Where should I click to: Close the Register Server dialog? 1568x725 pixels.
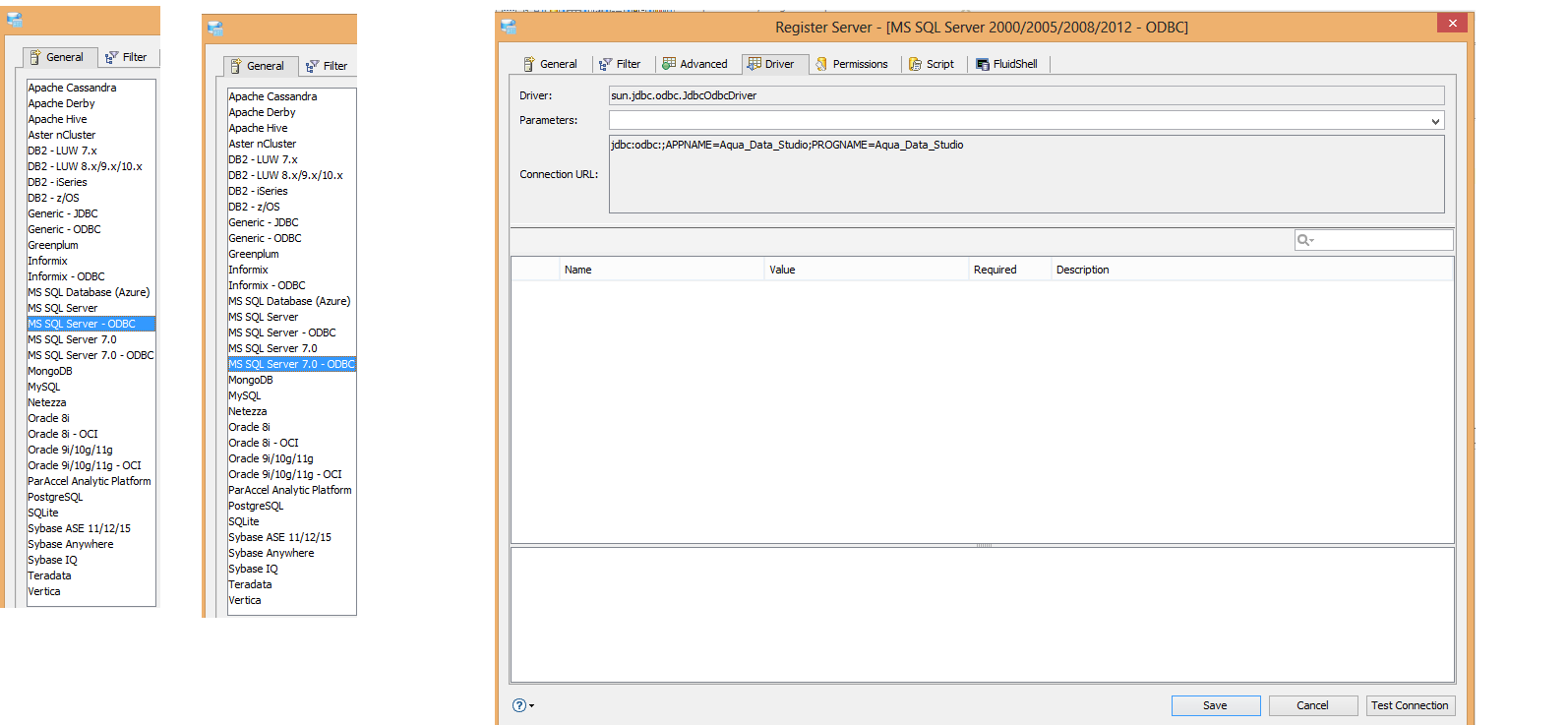[1452, 23]
